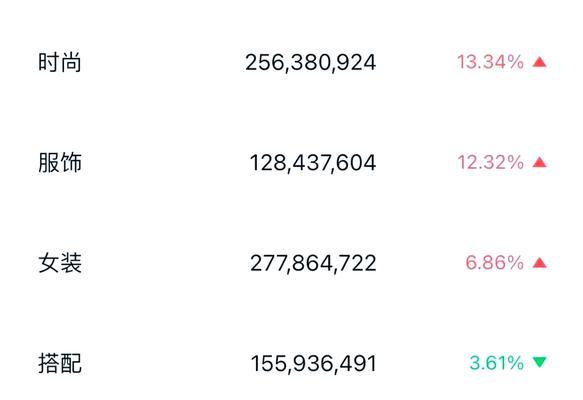Click the 12.32% growth percentage
Viewport: 583px width, 400px height.
(x=490, y=162)
